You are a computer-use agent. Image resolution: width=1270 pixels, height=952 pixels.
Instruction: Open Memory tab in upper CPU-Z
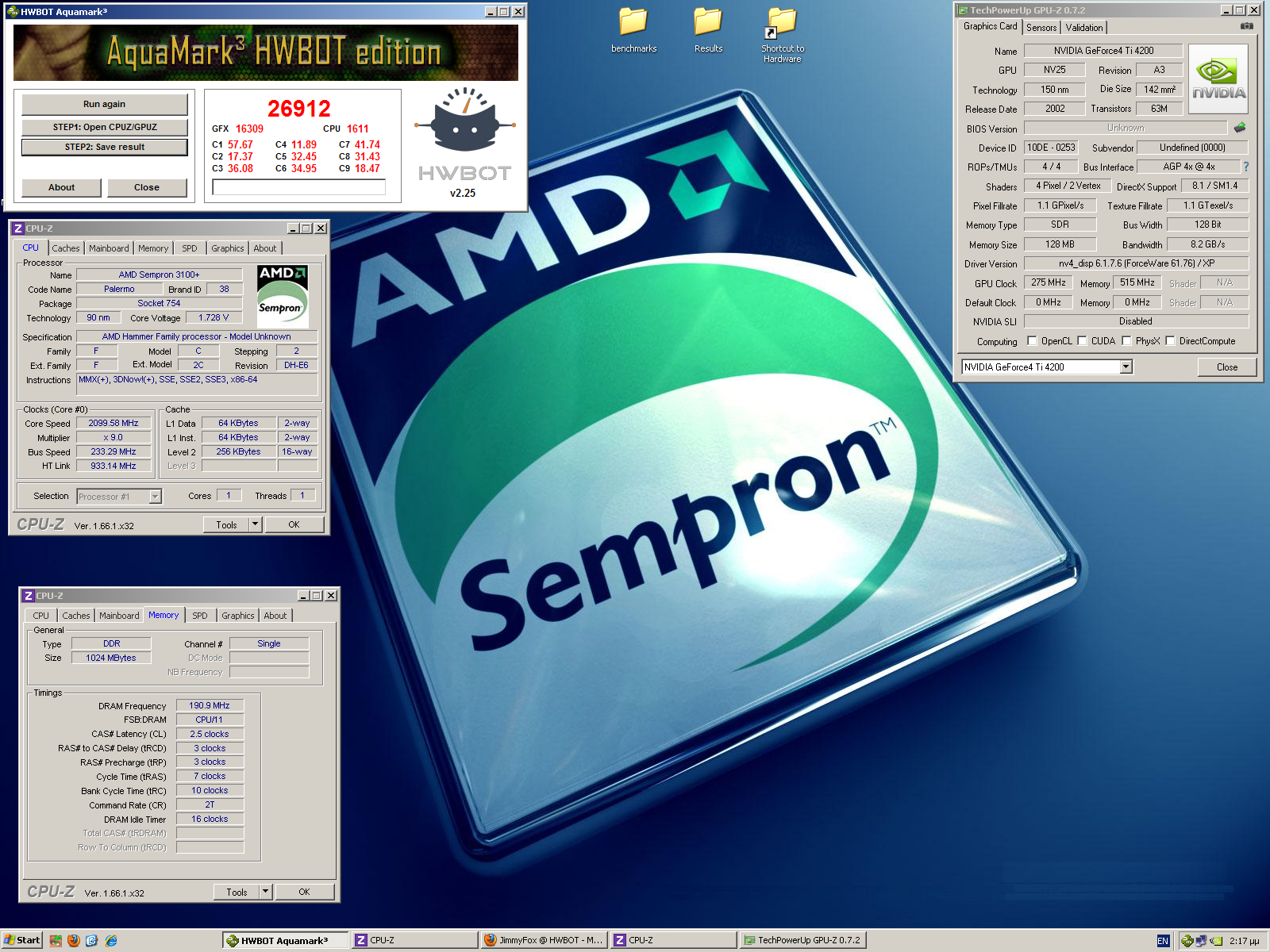(x=153, y=248)
